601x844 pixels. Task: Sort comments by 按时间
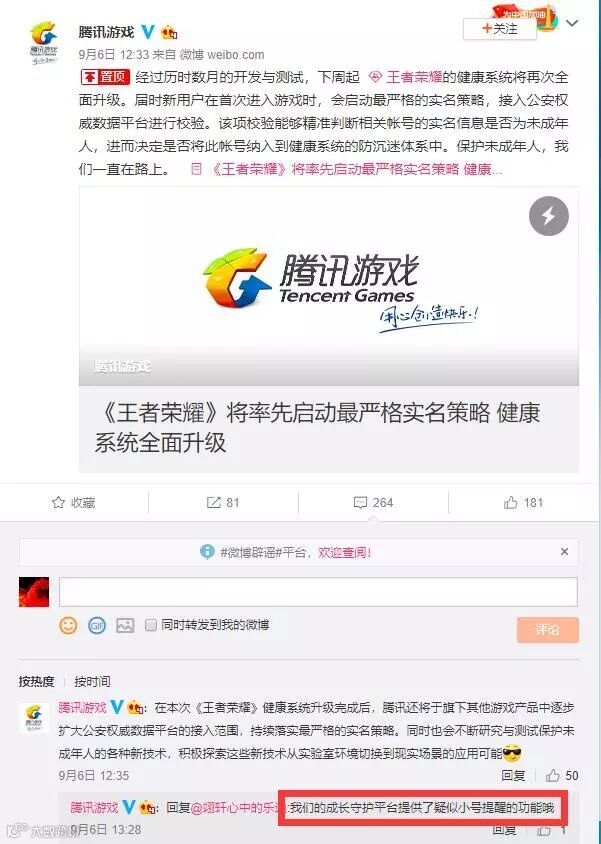(92, 681)
